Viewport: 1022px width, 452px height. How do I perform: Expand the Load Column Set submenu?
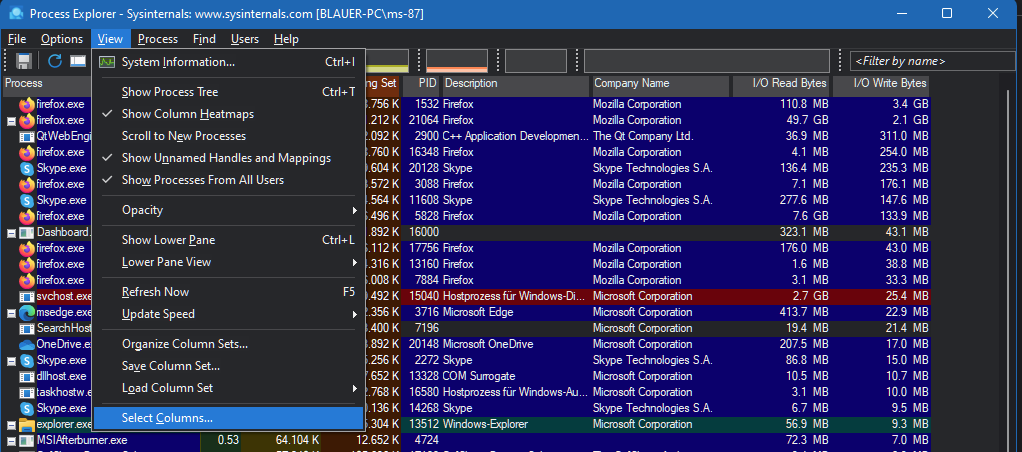click(228, 388)
